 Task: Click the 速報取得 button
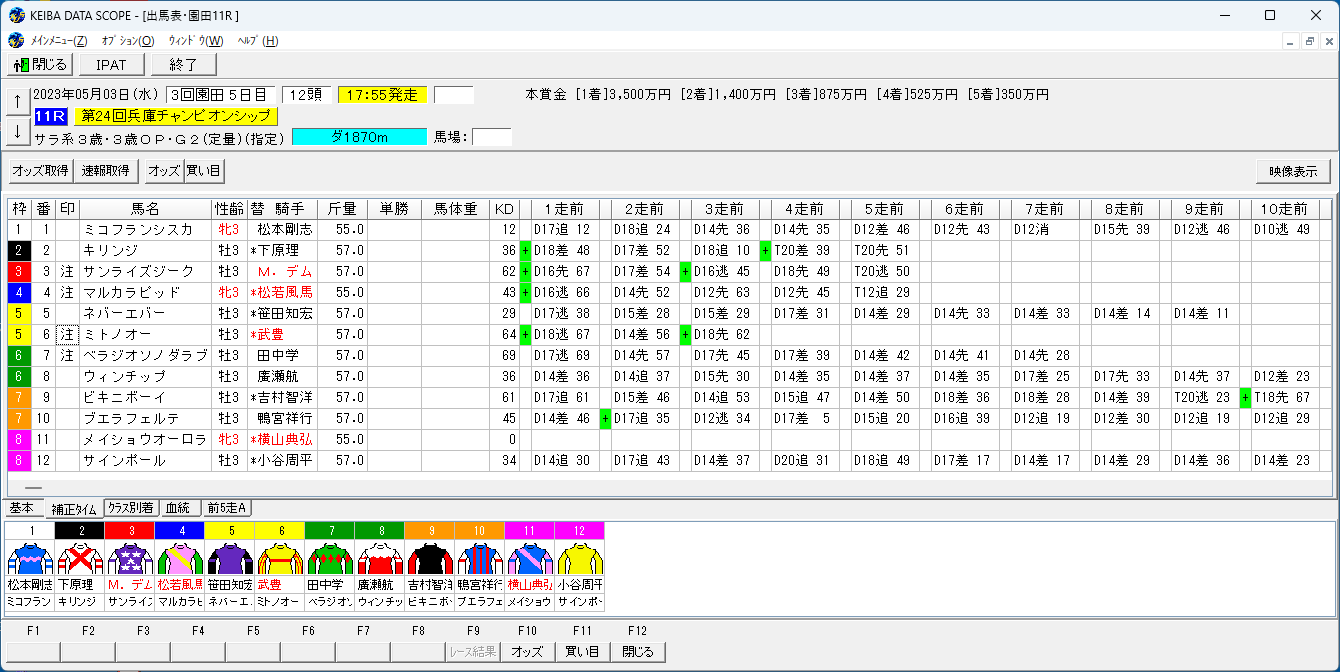tap(106, 171)
